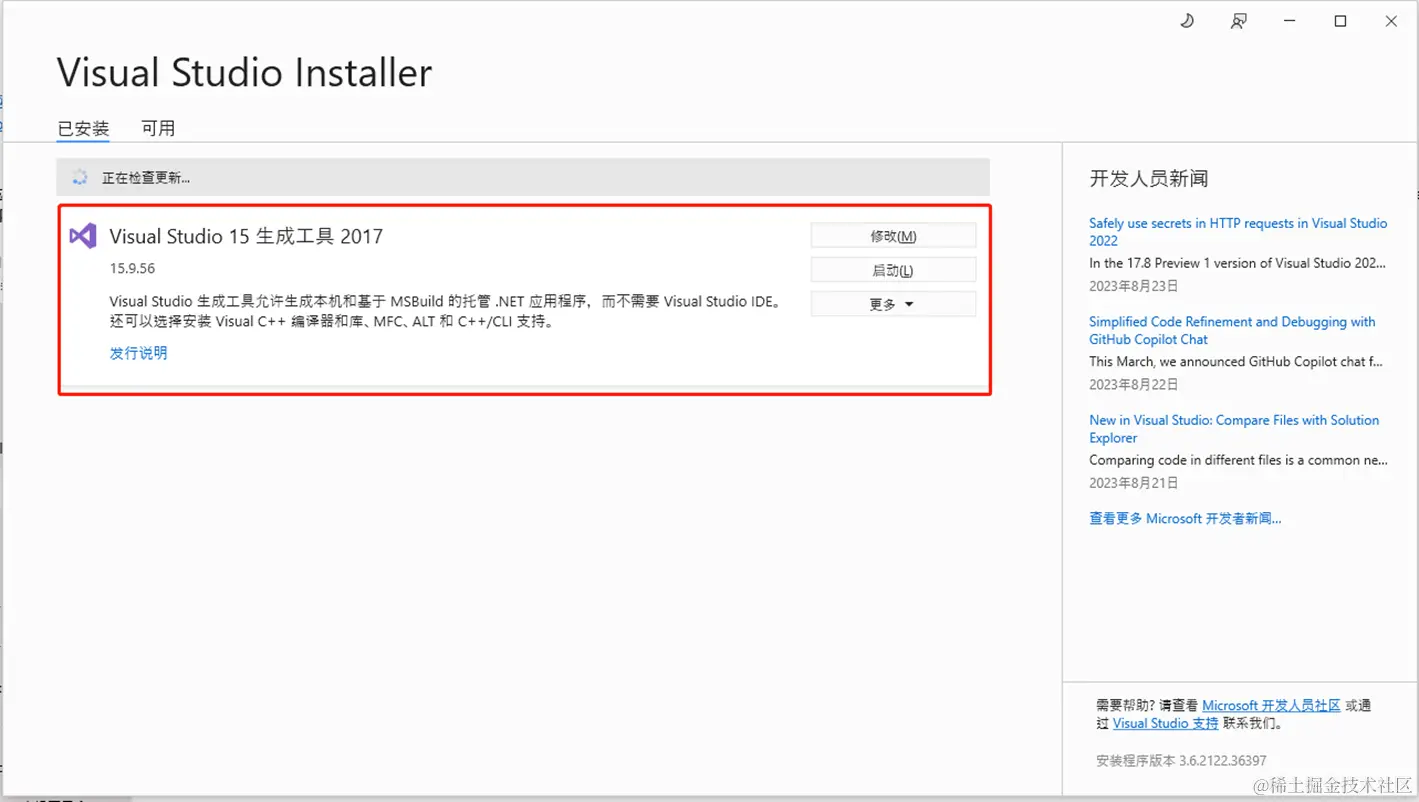Viewport: 1419px width, 802px height.
Task: Open the send feedback icon
Action: (1238, 21)
